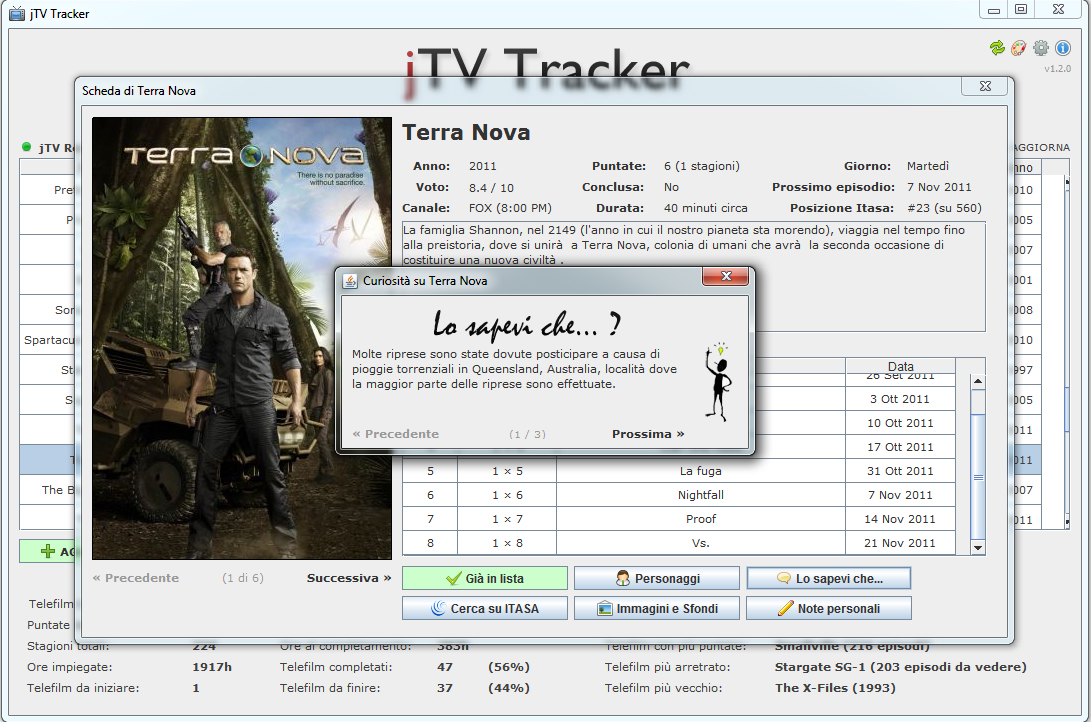The width and height of the screenshot is (1091, 722).
Task: Show the Successiva poster image
Action: [349, 578]
